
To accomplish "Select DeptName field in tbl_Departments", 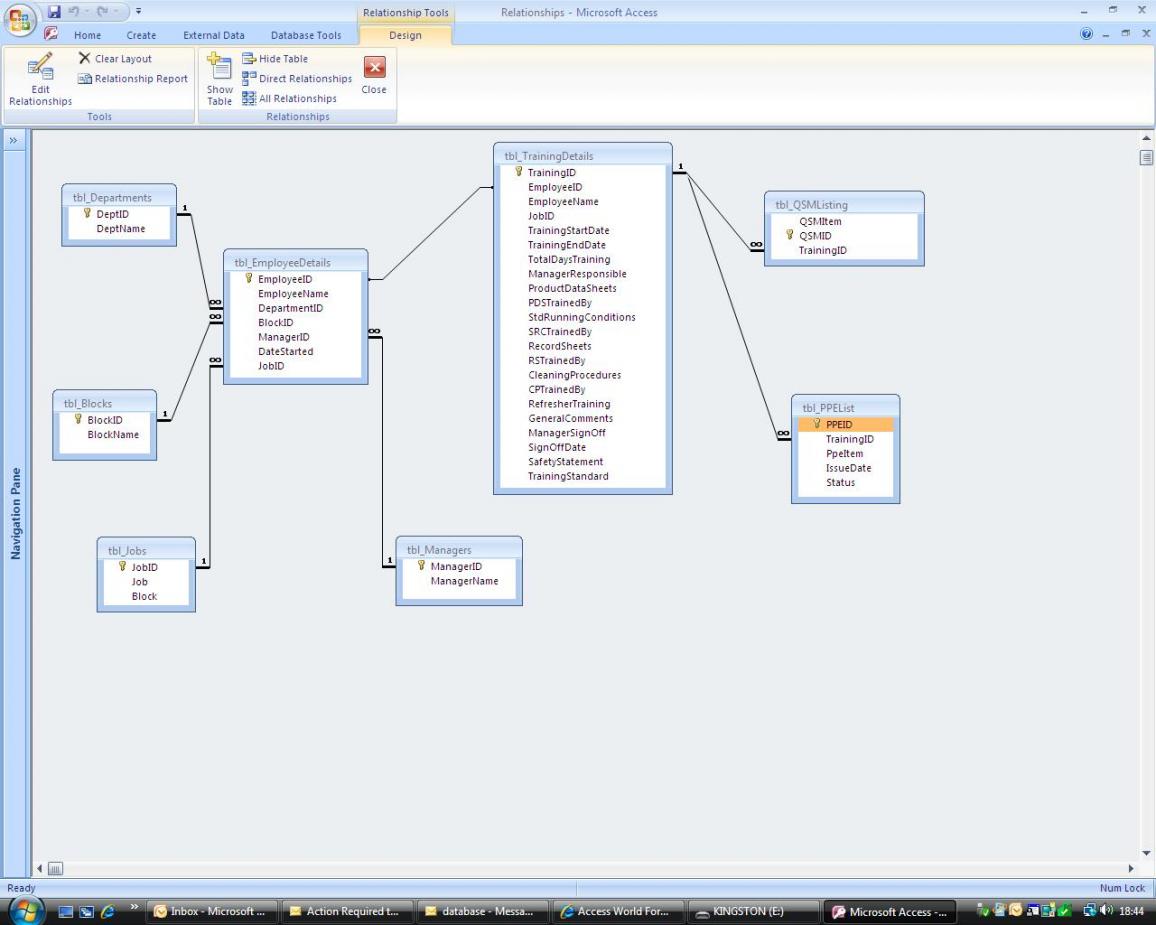I will pyautogui.click(x=119, y=228).
